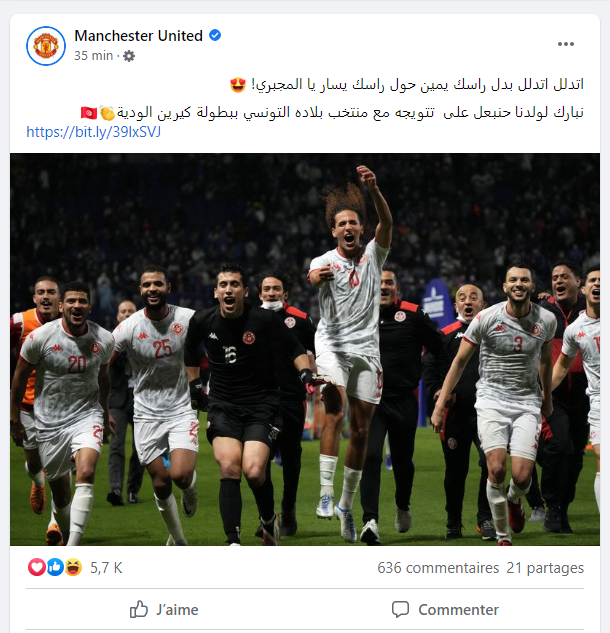Open the 35 min timestamp link

click(x=93, y=56)
